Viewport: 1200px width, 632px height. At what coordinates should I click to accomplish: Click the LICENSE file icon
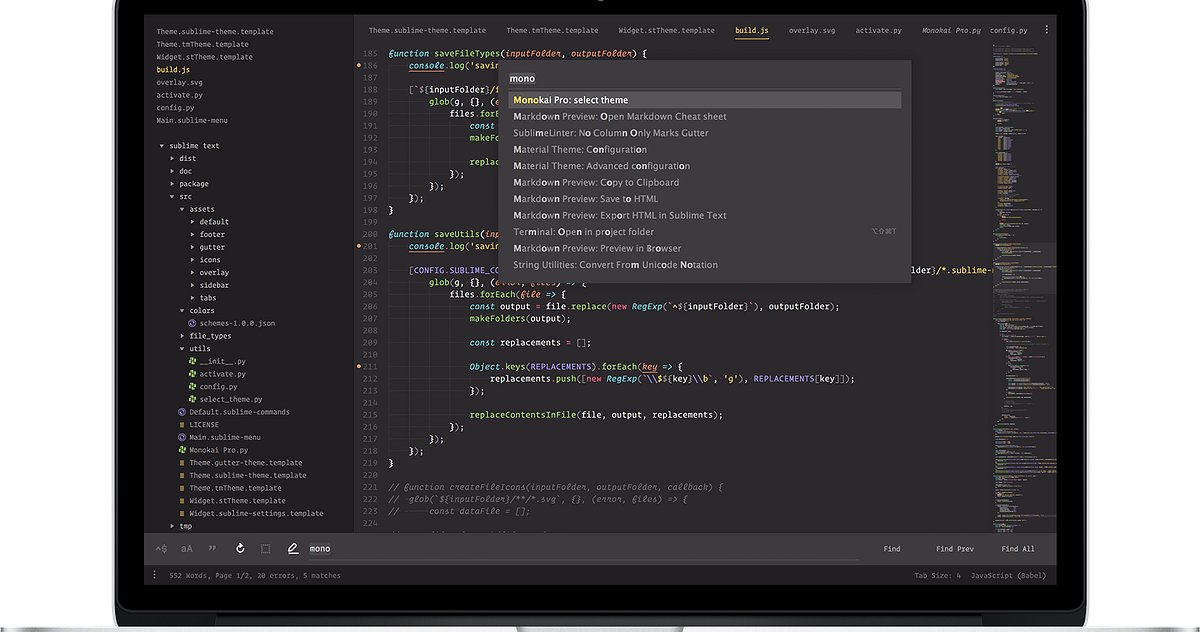pos(181,423)
